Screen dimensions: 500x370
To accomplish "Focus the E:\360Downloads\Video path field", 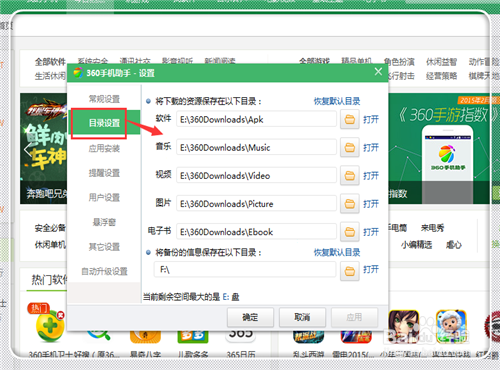I will click(x=256, y=175).
